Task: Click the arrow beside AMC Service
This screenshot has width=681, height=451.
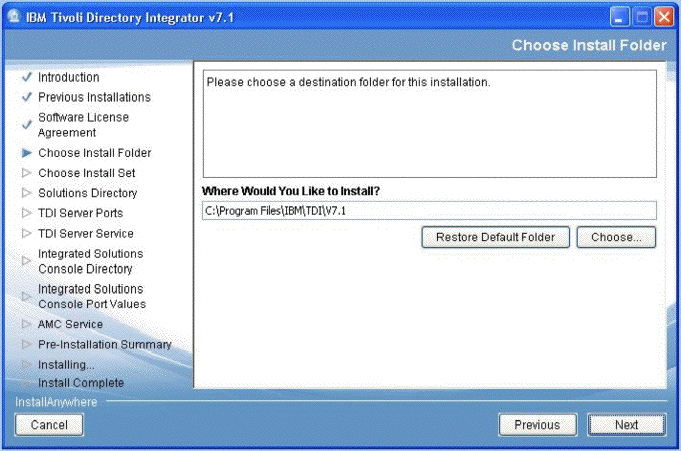Action: pos(26,324)
